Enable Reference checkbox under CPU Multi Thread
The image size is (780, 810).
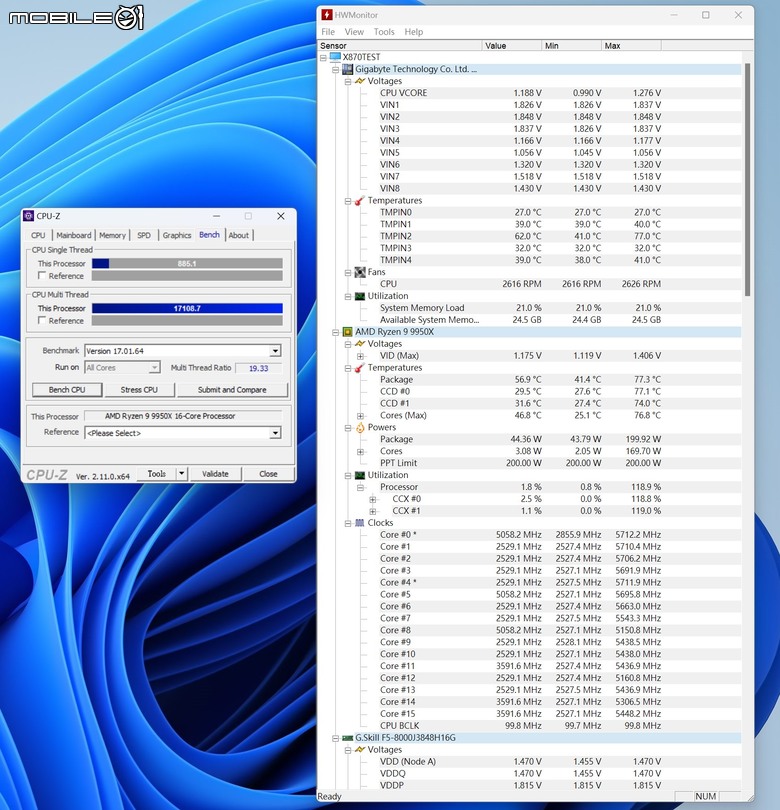pyautogui.click(x=42, y=320)
